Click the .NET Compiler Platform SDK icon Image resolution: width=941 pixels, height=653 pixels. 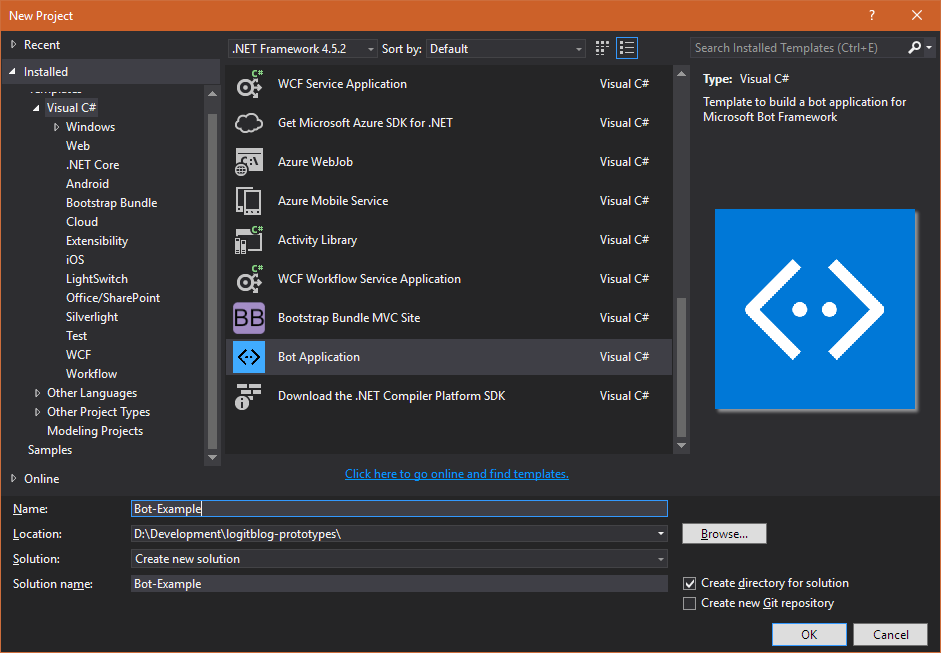coord(248,396)
